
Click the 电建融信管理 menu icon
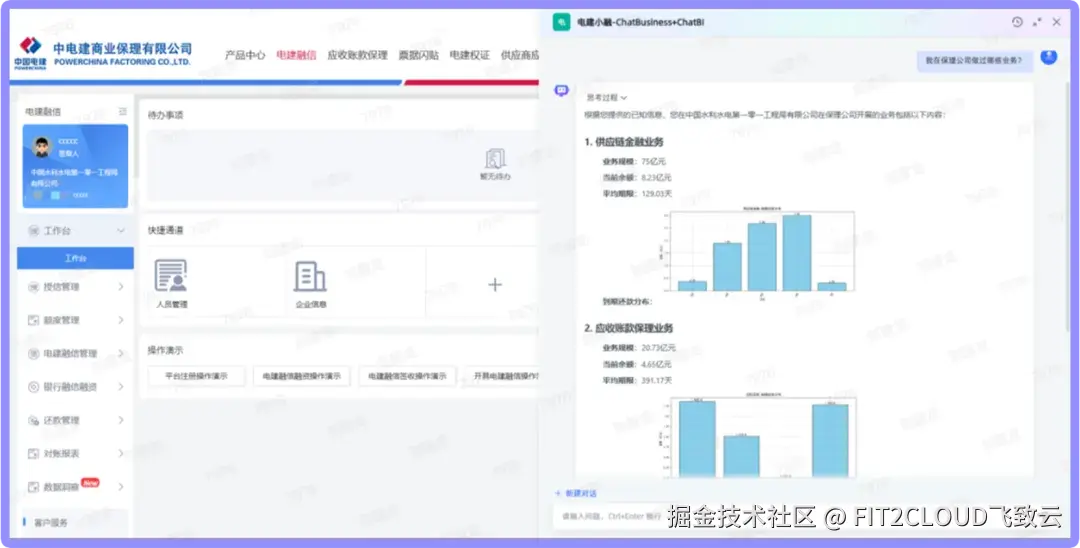point(33,353)
